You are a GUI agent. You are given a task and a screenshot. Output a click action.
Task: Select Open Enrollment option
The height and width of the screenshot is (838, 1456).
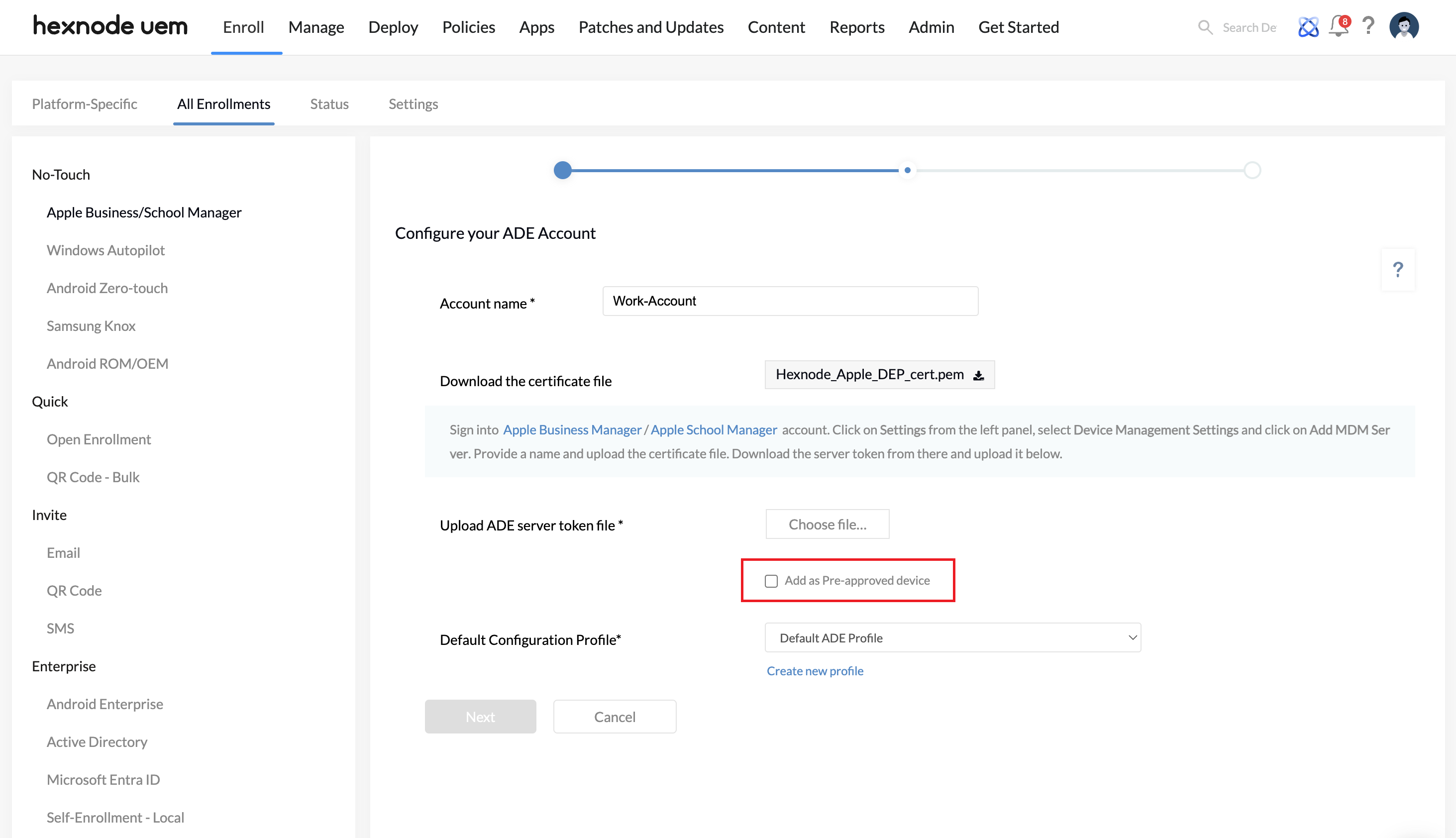click(99, 439)
